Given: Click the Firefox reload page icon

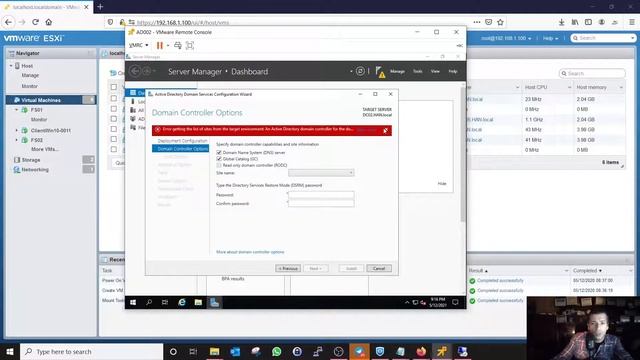Looking at the screenshot, I should pos(36,22).
